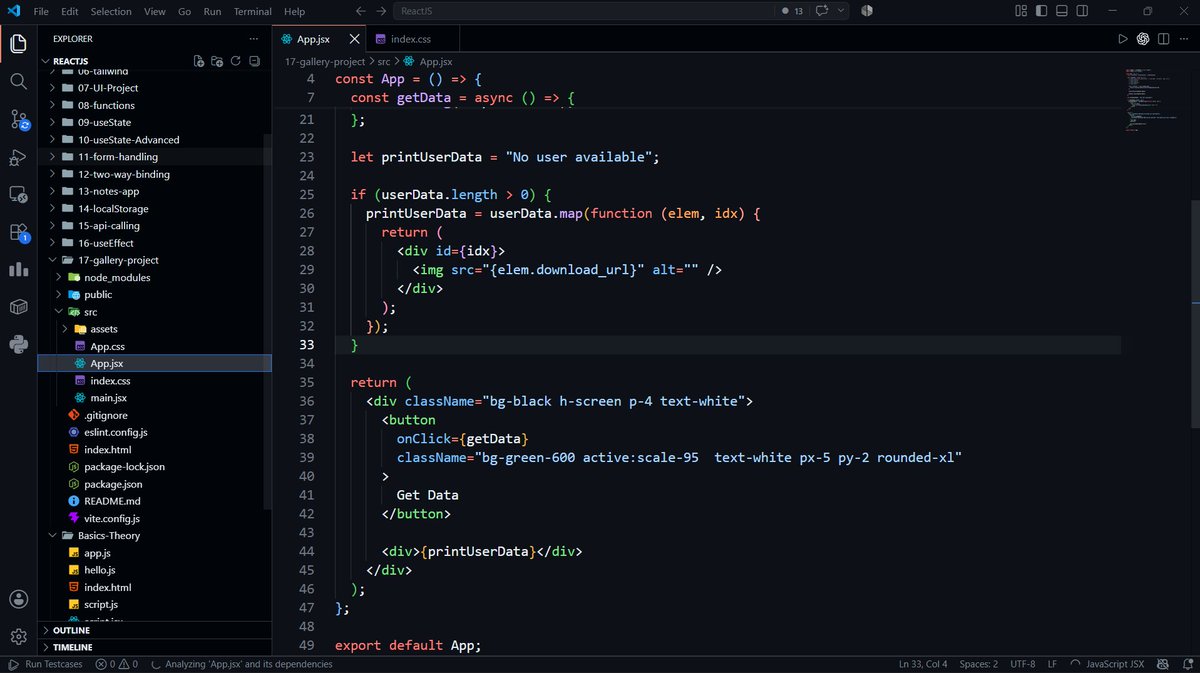
Task: Open the Source Control view
Action: pyautogui.click(x=18, y=119)
